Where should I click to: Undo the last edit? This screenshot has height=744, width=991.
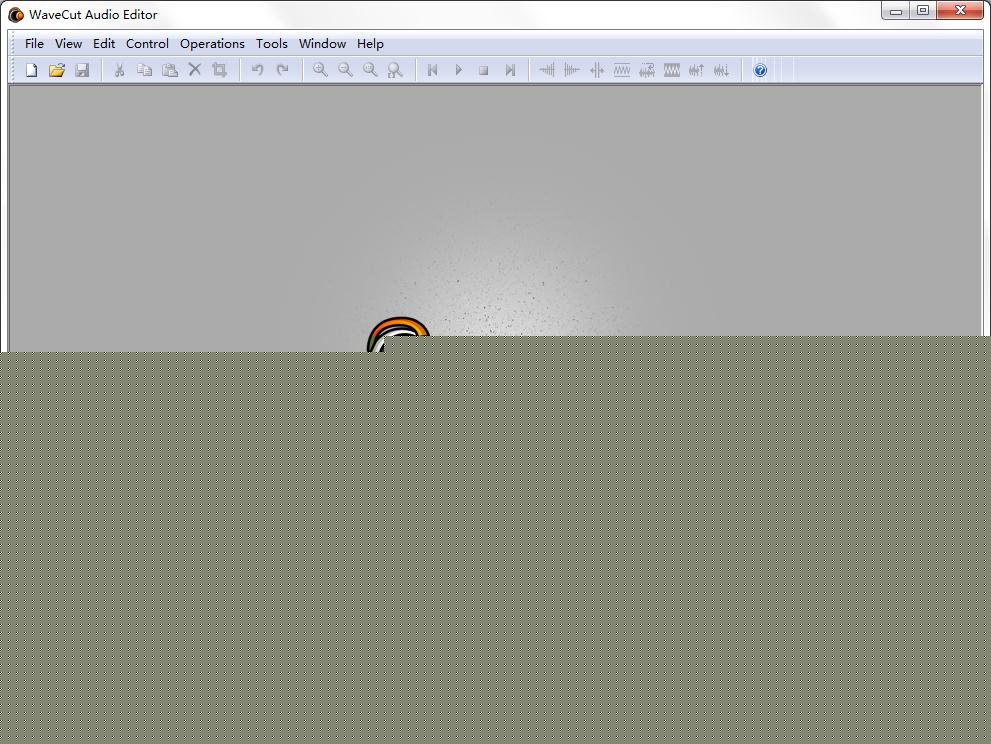pyautogui.click(x=258, y=70)
